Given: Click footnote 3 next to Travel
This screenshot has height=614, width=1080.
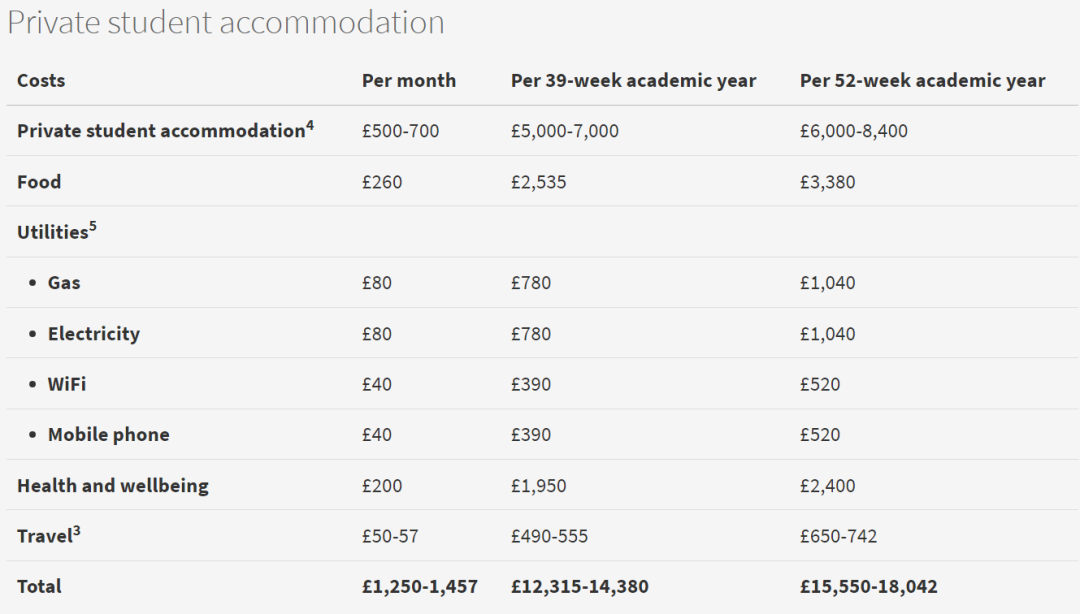Looking at the screenshot, I should (x=77, y=530).
